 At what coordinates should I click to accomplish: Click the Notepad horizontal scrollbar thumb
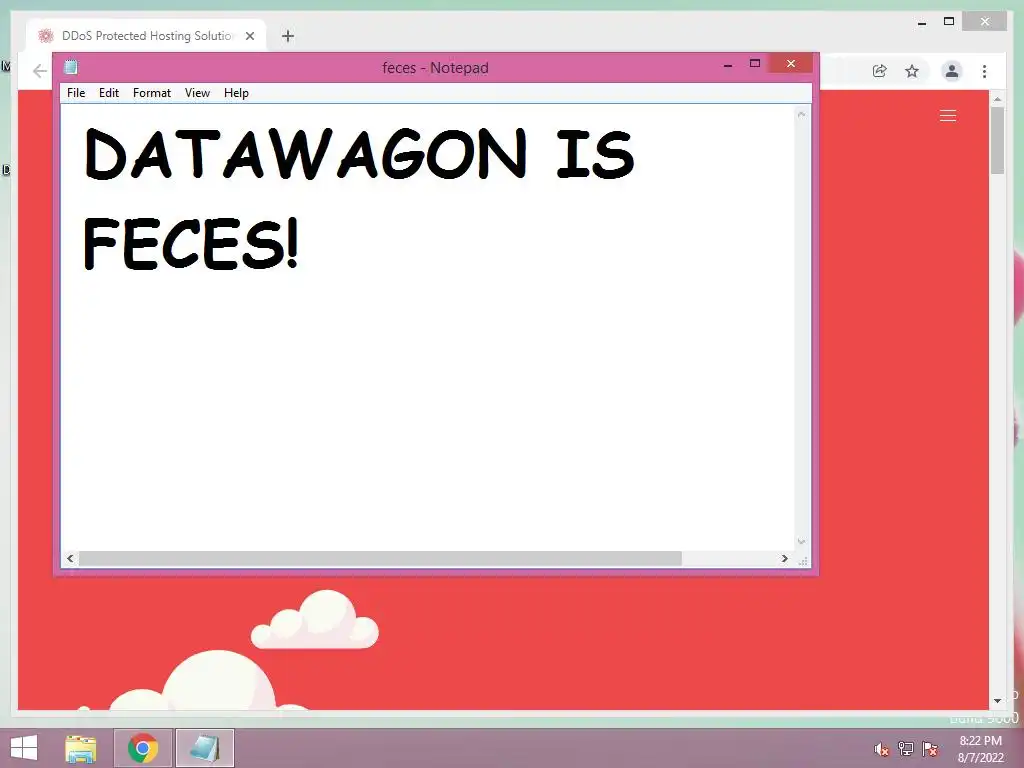(x=380, y=558)
